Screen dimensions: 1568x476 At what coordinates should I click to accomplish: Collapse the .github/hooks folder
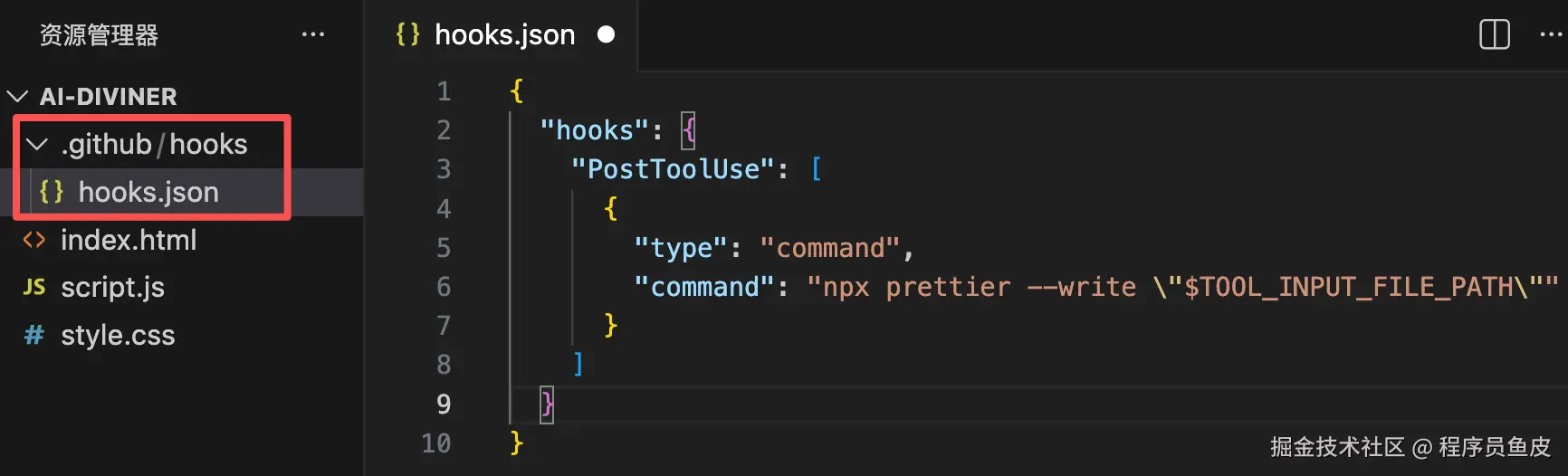(37, 144)
